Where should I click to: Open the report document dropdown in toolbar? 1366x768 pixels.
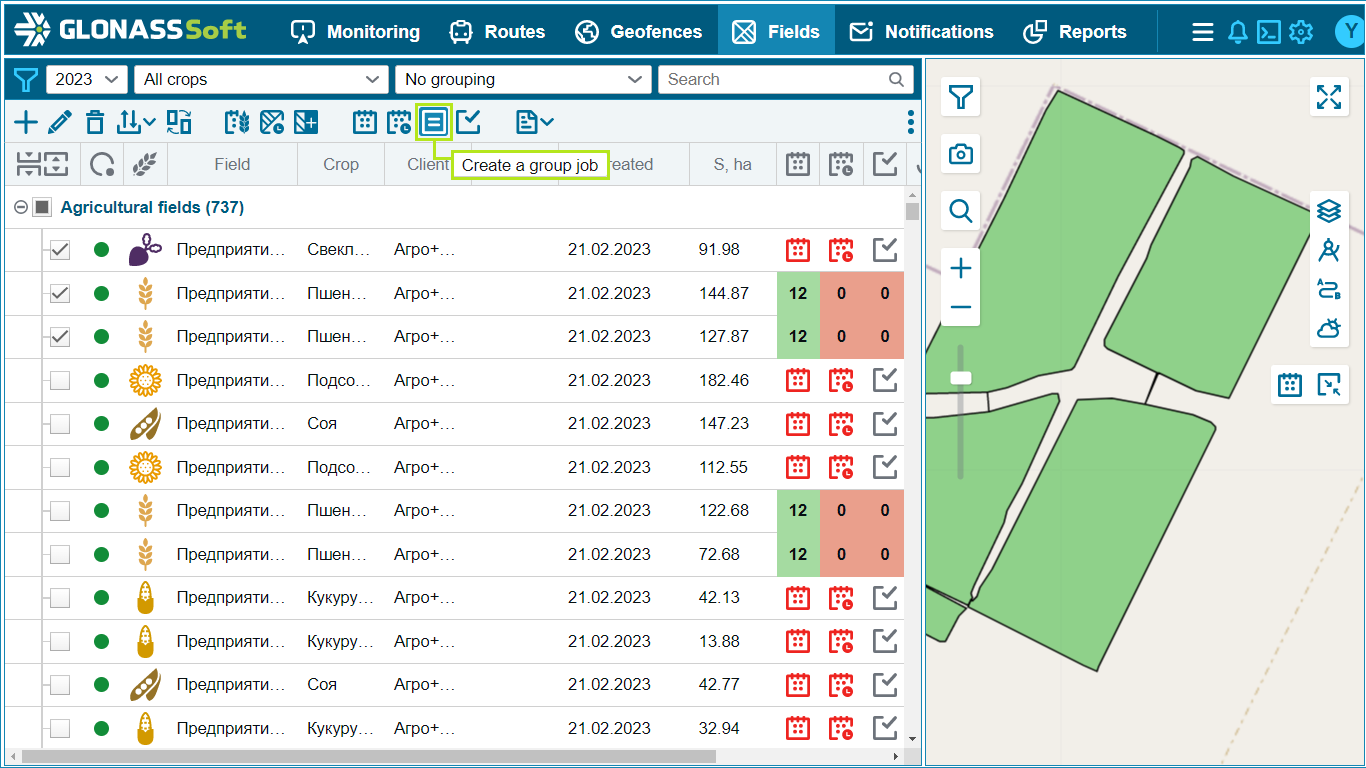pyautogui.click(x=535, y=122)
